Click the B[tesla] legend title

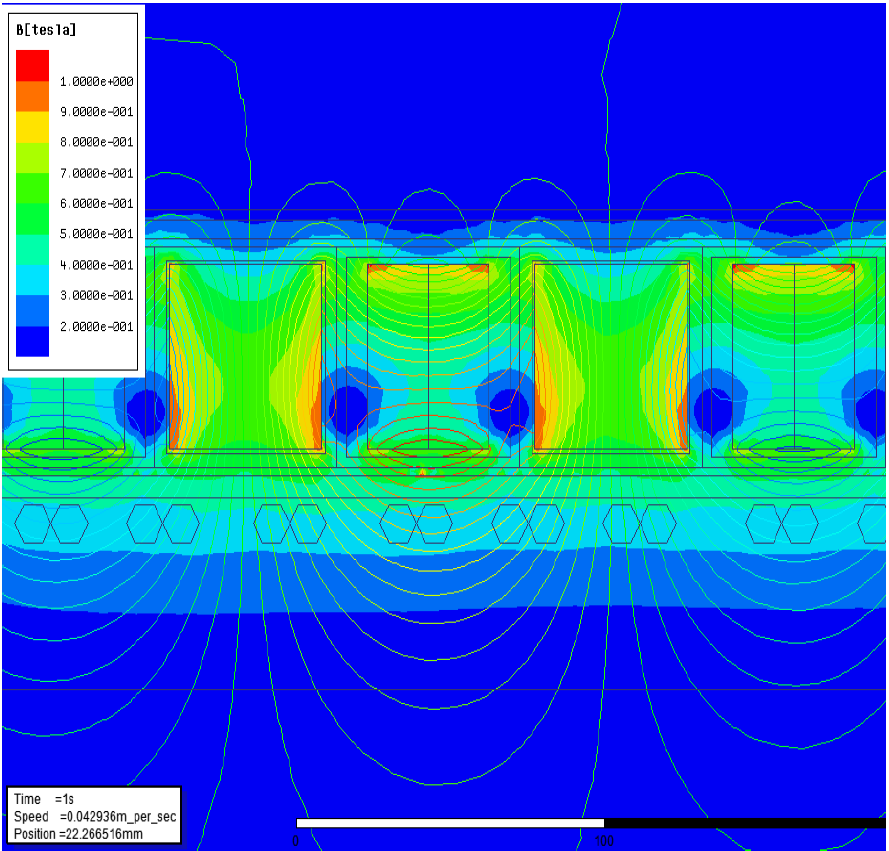pyautogui.click(x=46, y=30)
